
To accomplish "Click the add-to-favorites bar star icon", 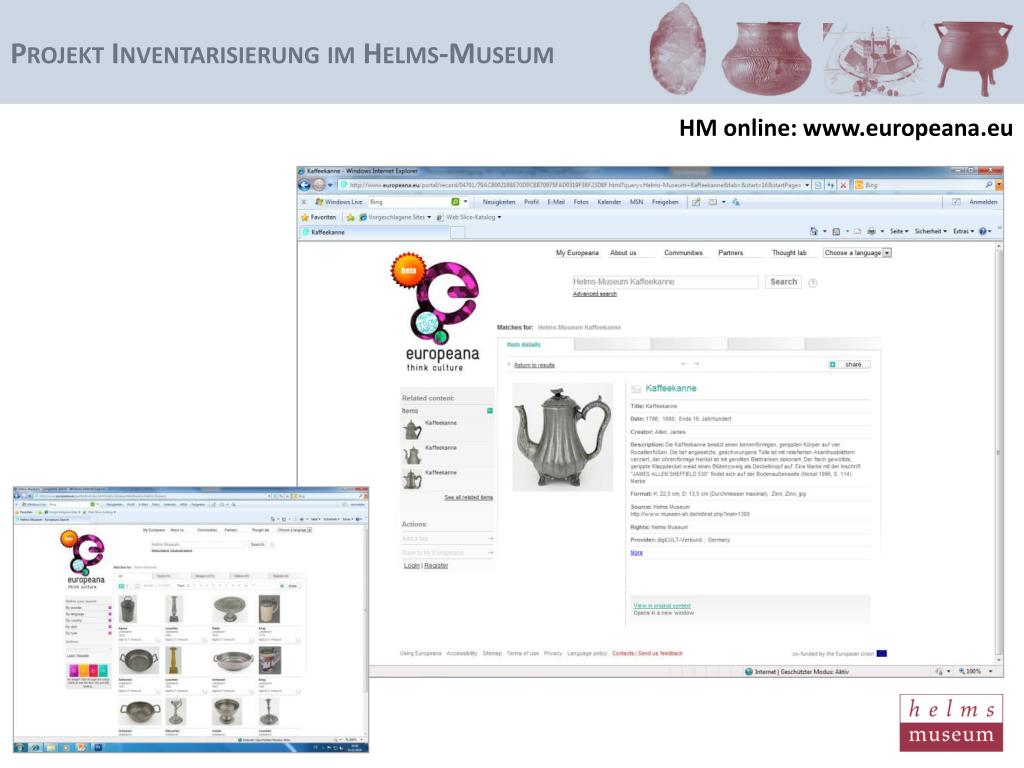I will click(350, 217).
